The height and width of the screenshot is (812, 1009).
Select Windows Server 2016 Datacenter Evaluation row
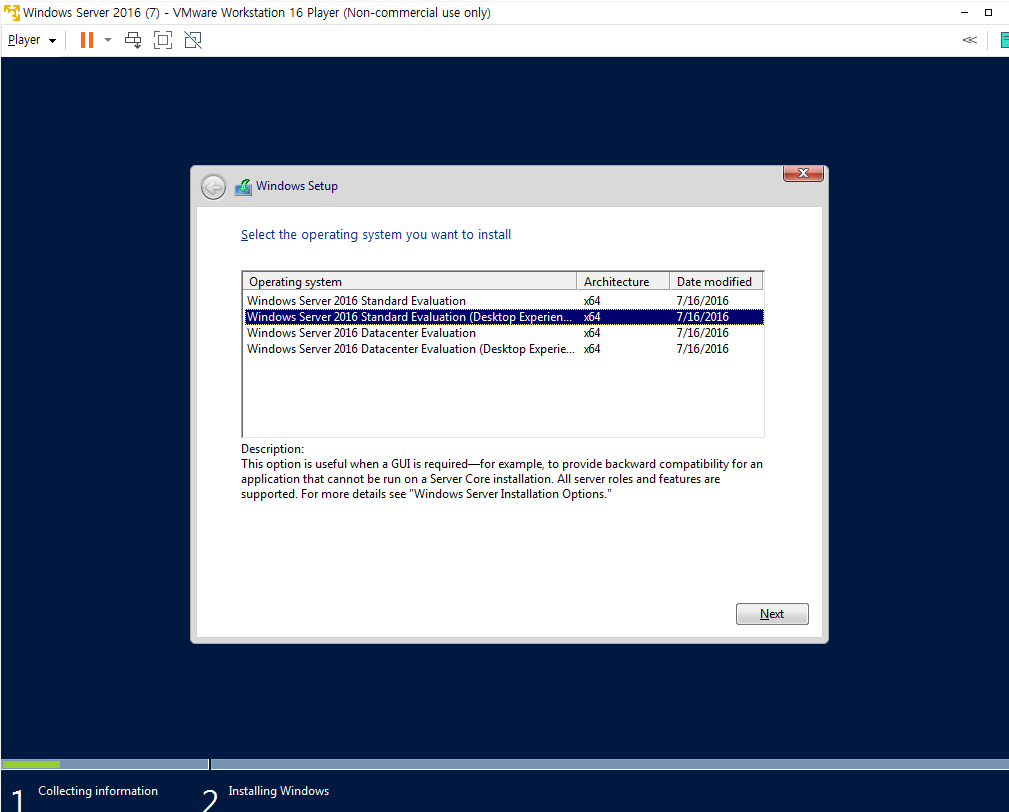504,333
